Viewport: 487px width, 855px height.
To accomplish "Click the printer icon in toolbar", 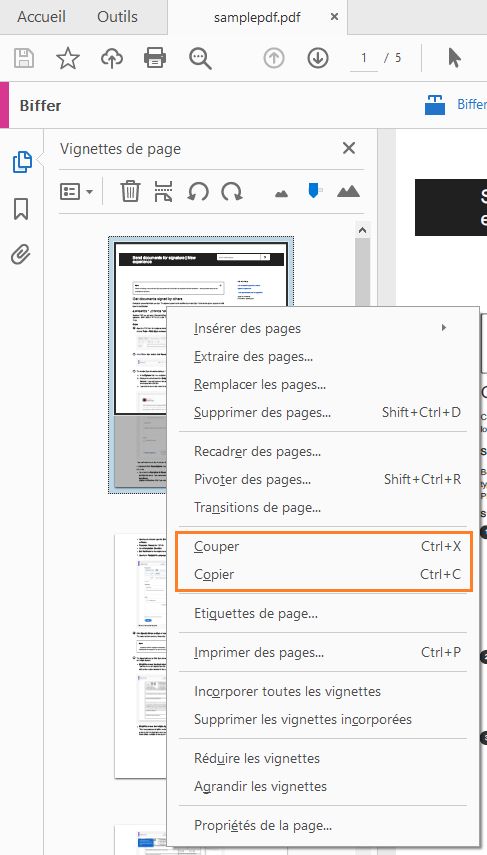I will [155, 58].
